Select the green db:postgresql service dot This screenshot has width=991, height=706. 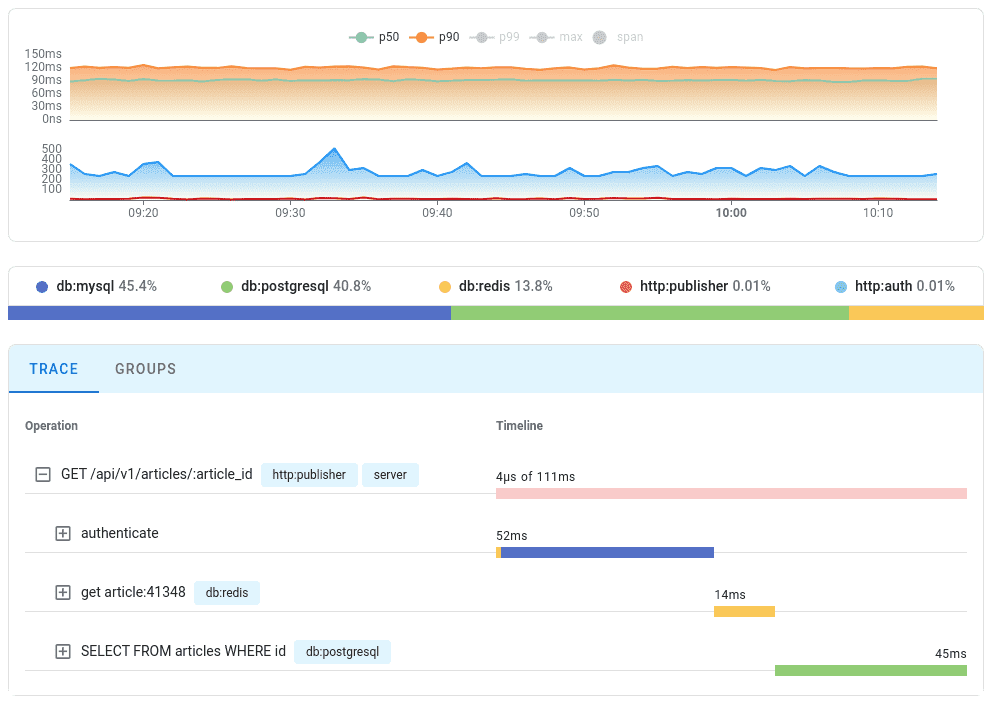(228, 286)
